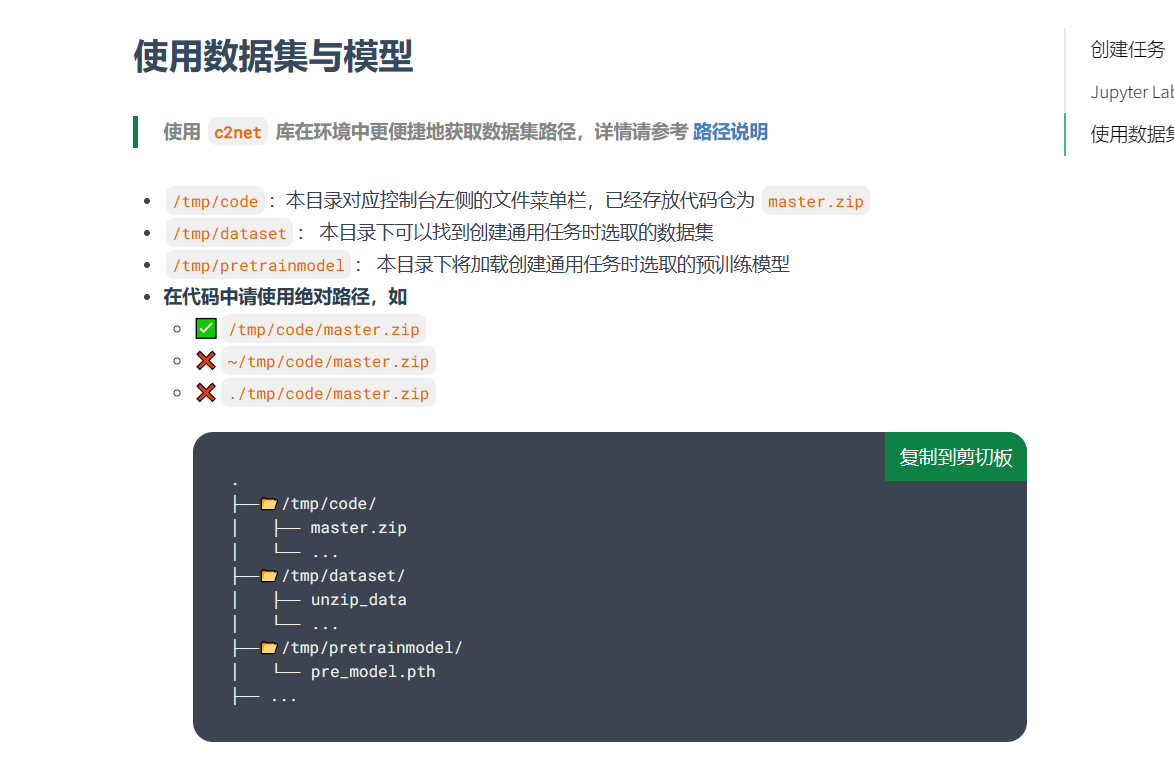Open the Jupyter Lab sidebar entry
1174x783 pixels.
(x=1131, y=92)
